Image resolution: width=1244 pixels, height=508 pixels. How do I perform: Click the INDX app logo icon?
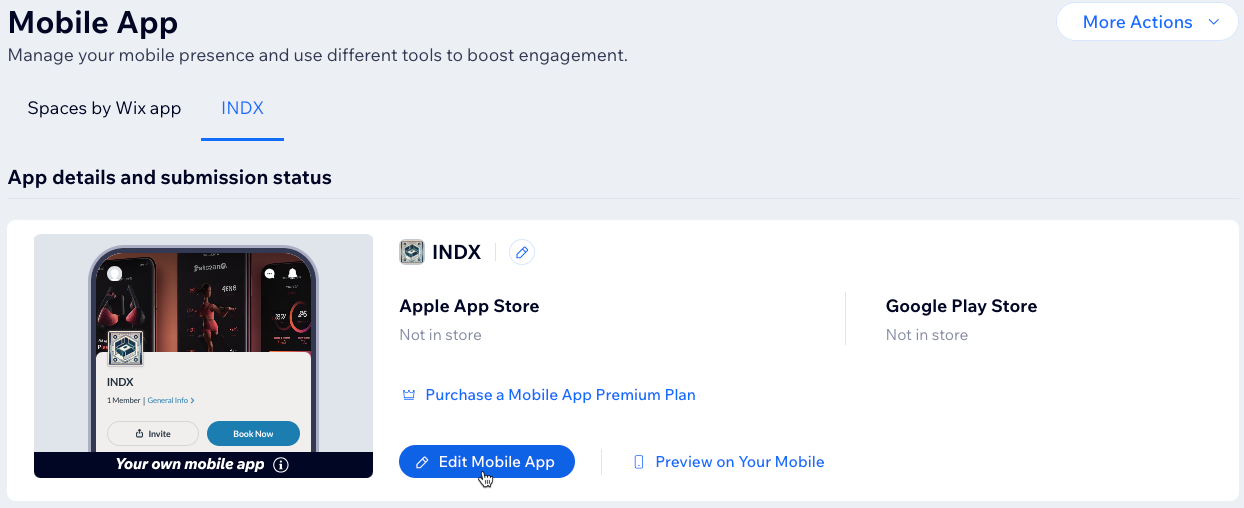tap(411, 253)
